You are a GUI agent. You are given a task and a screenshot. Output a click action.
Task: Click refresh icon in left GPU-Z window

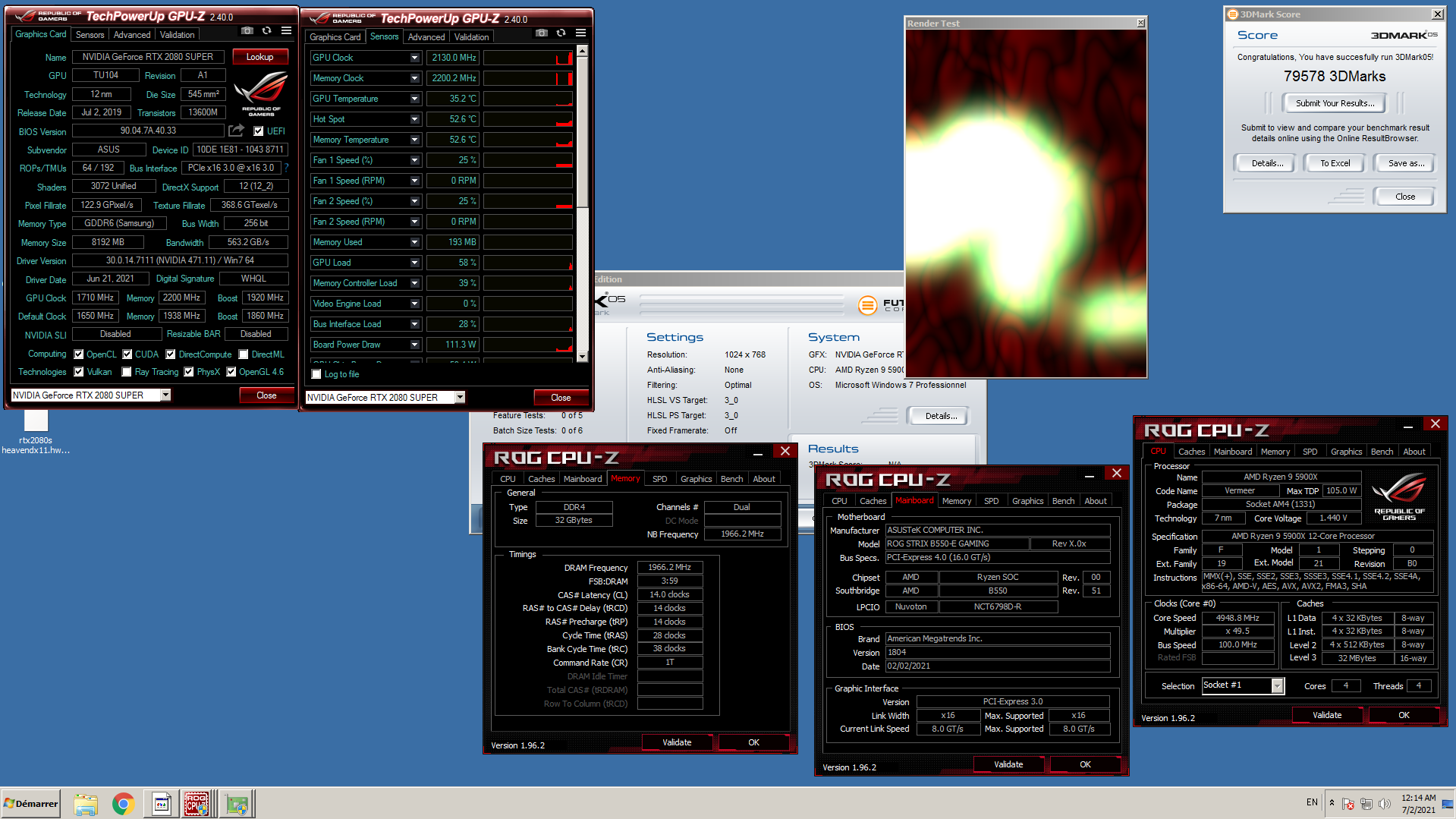pos(266,31)
